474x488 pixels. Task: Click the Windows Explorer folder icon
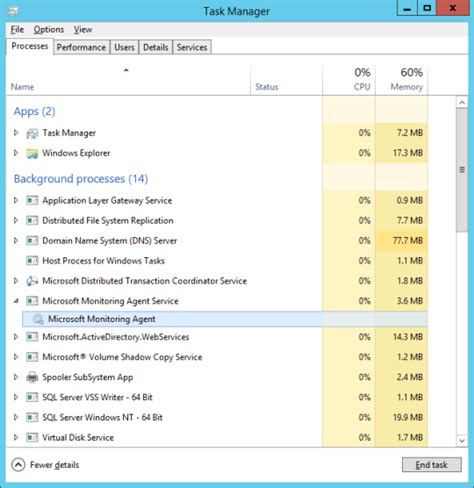pos(32,153)
